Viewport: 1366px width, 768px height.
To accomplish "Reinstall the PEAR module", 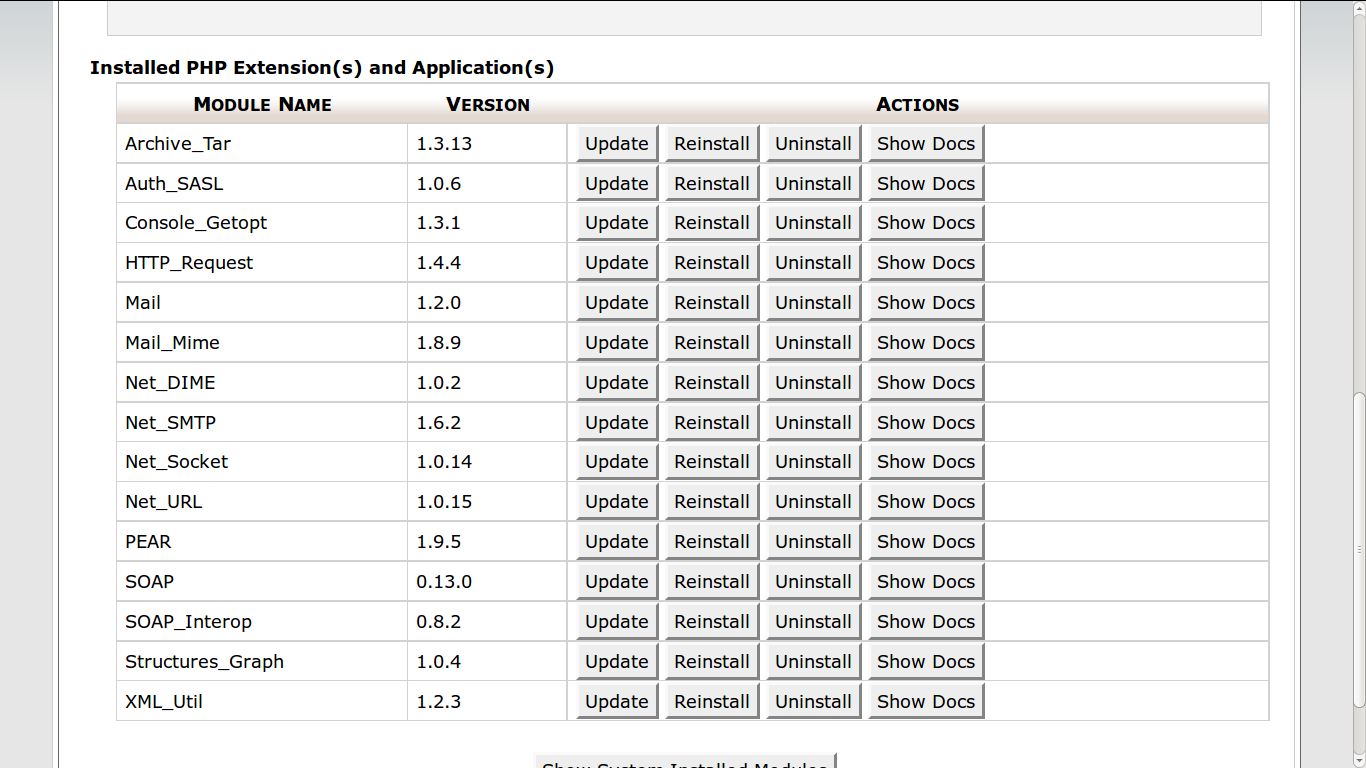I will [712, 542].
